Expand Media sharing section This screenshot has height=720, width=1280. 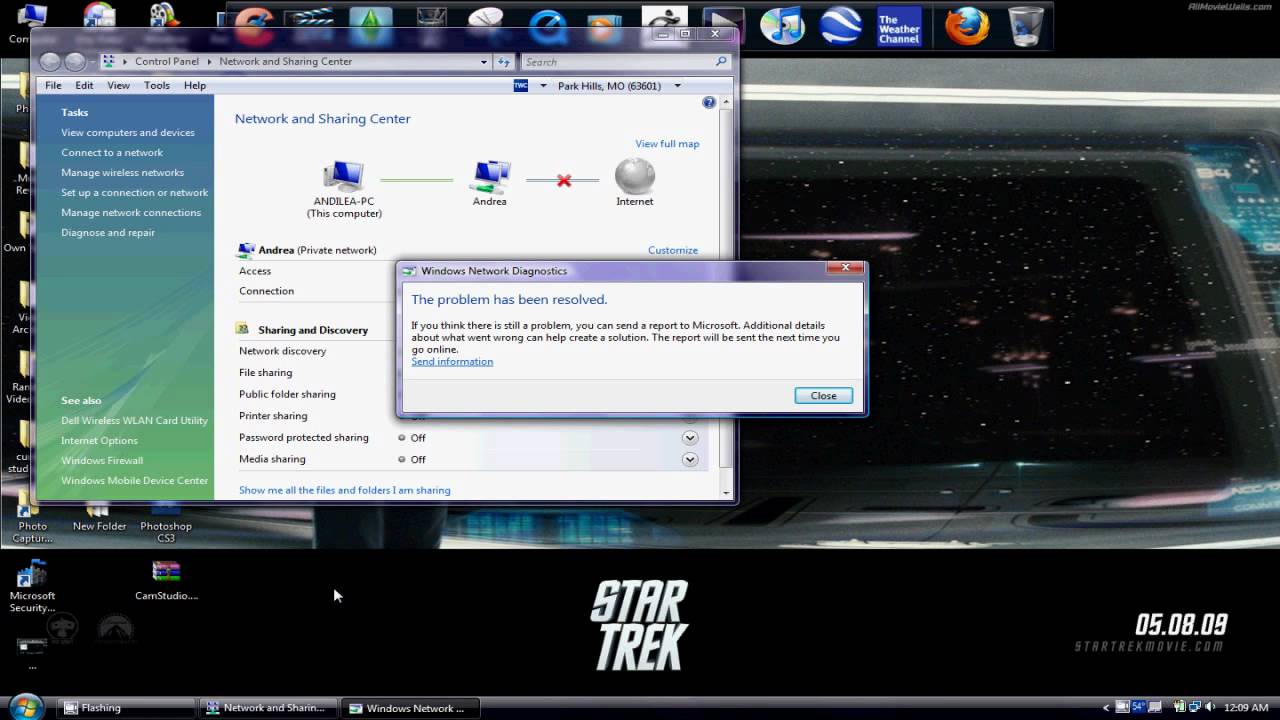click(690, 459)
